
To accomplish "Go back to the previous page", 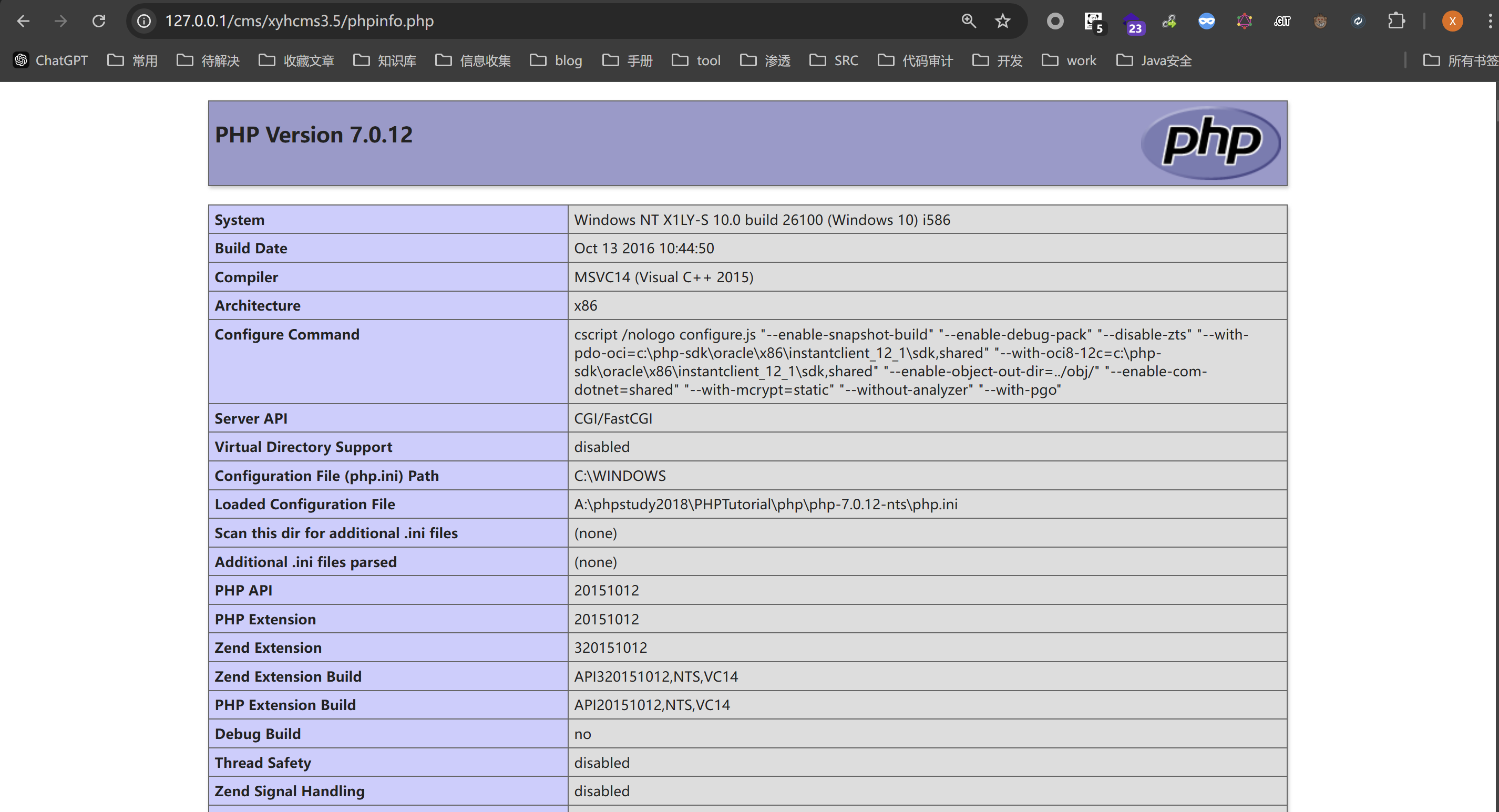I will pyautogui.click(x=23, y=21).
